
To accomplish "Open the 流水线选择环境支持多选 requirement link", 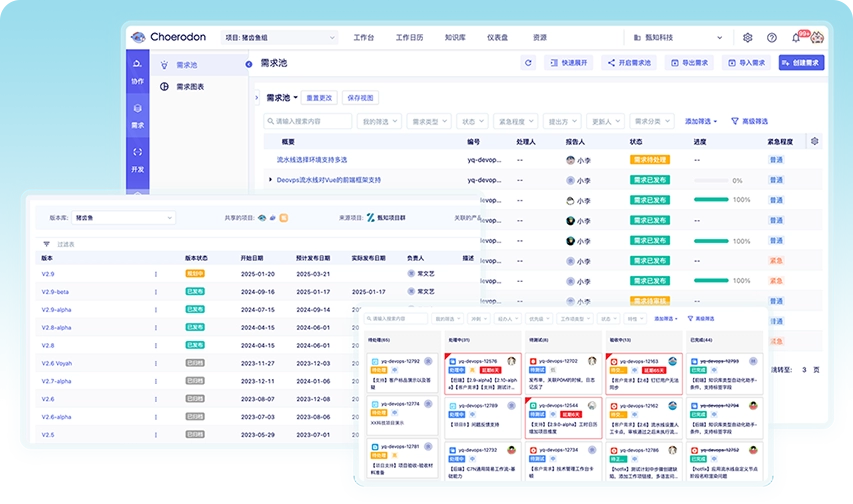I will (312, 159).
